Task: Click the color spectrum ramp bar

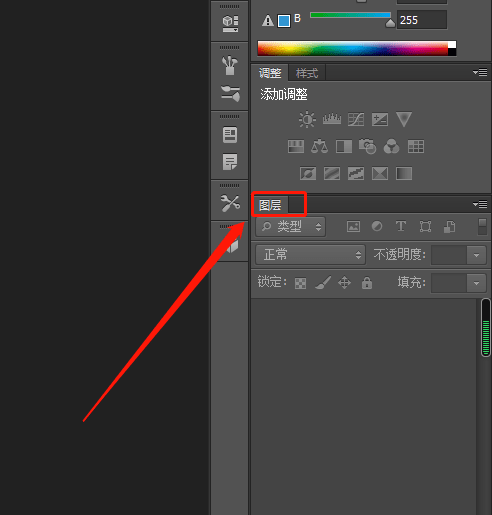Action: tap(357, 48)
